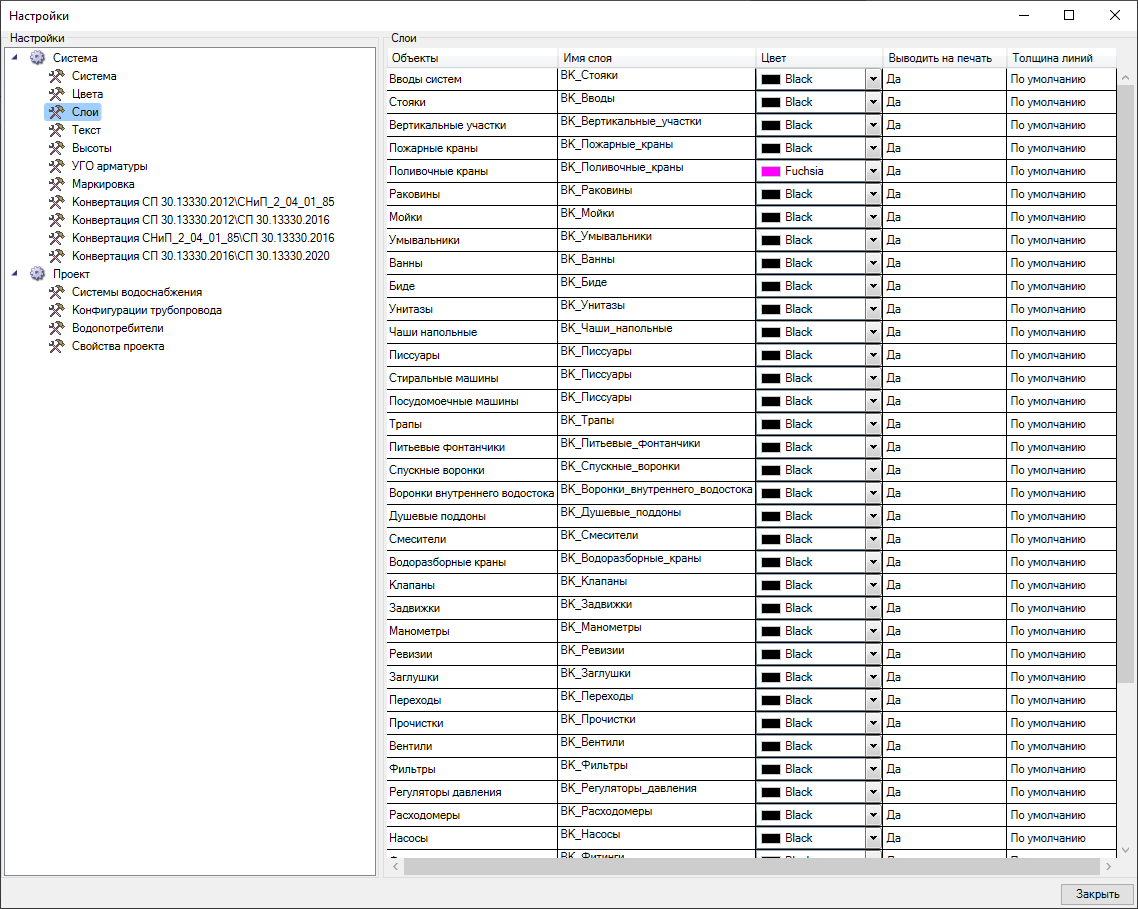Collapse the Система tree root
This screenshot has width=1138, height=909.
[15, 57]
